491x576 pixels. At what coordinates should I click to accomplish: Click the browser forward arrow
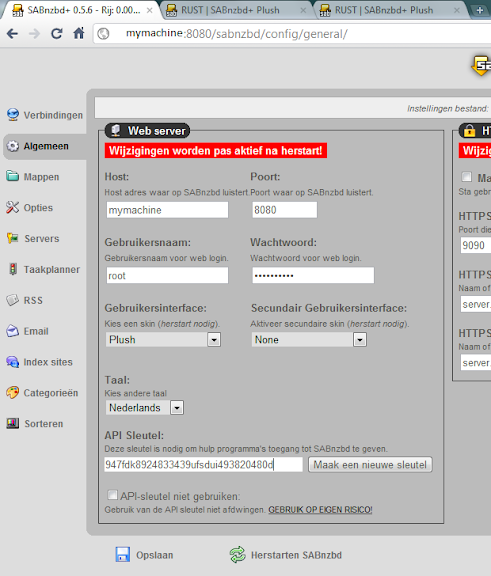coord(34,34)
